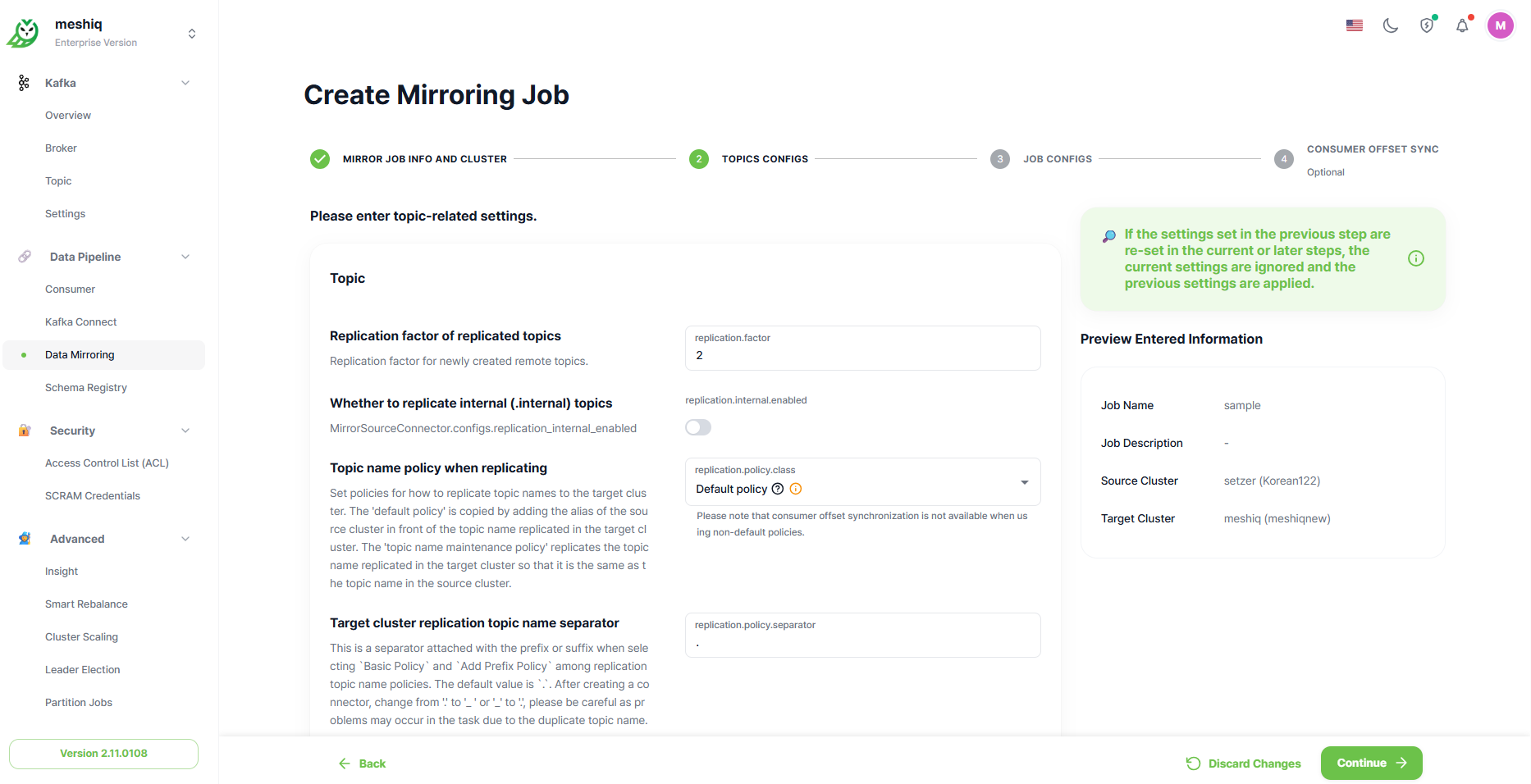Open the replication.policy.class dropdown

tap(1025, 482)
